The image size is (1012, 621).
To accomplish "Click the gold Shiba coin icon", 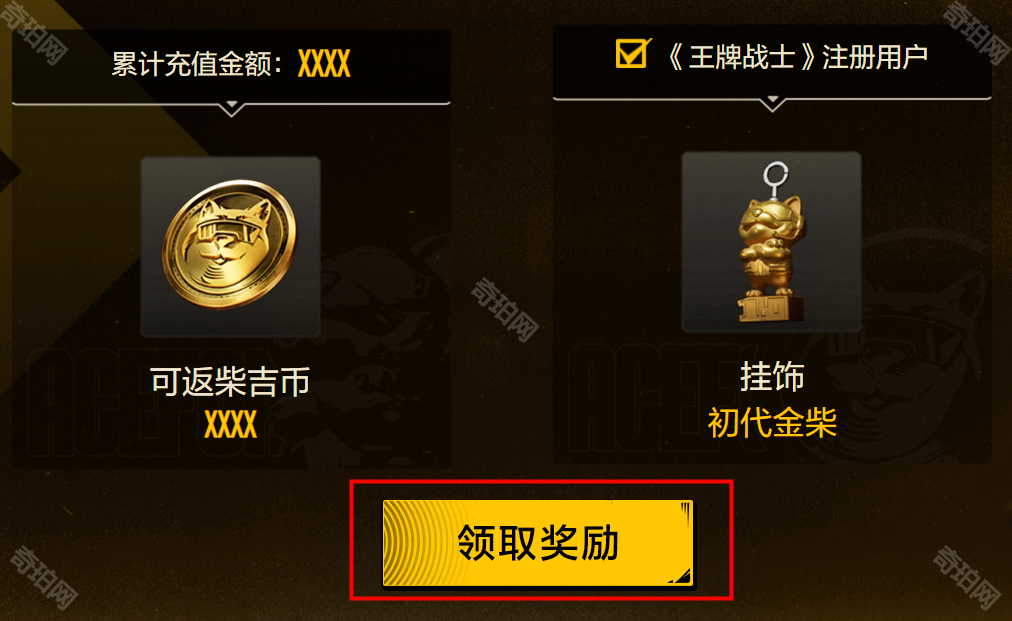I will 230,243.
